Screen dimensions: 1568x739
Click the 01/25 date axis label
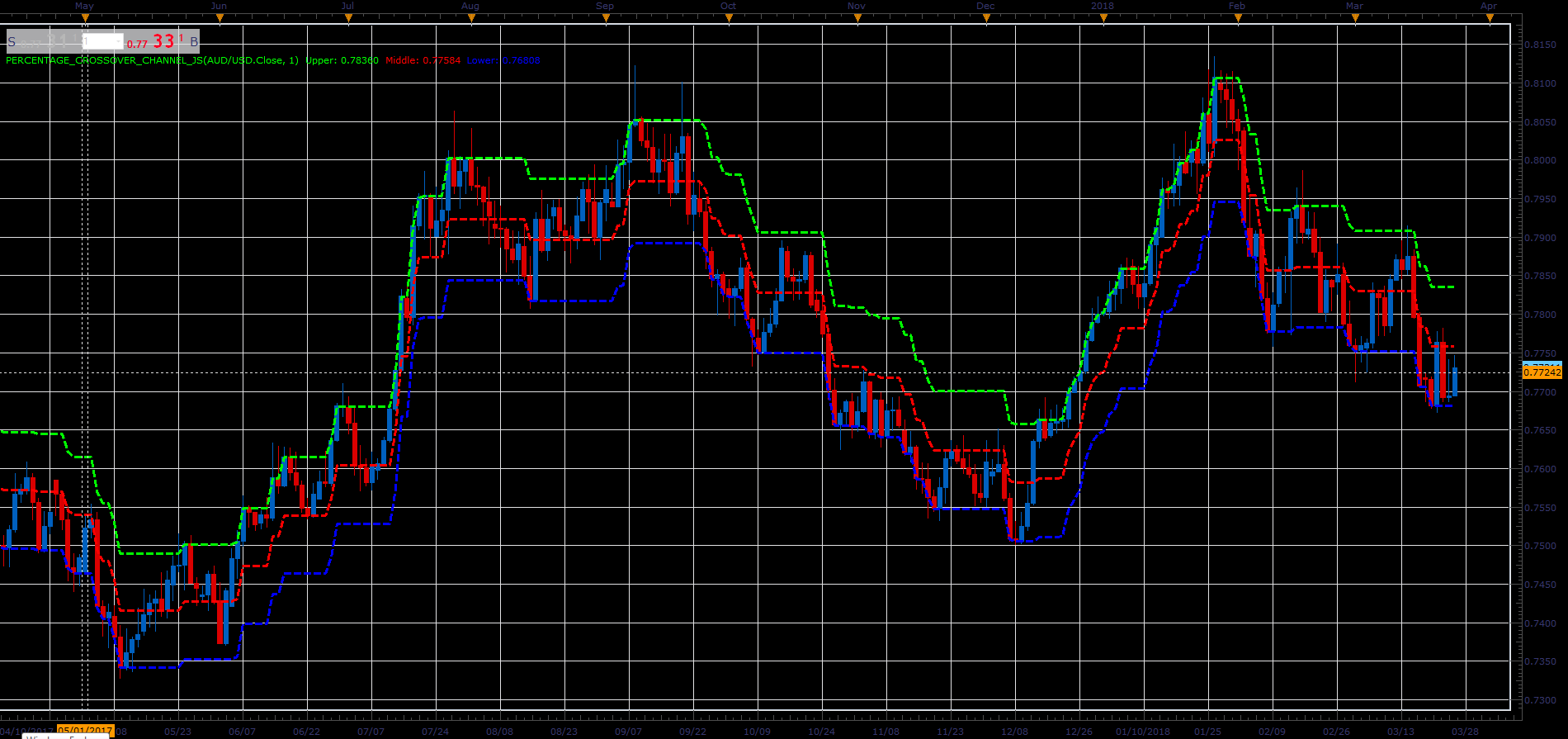1207,732
